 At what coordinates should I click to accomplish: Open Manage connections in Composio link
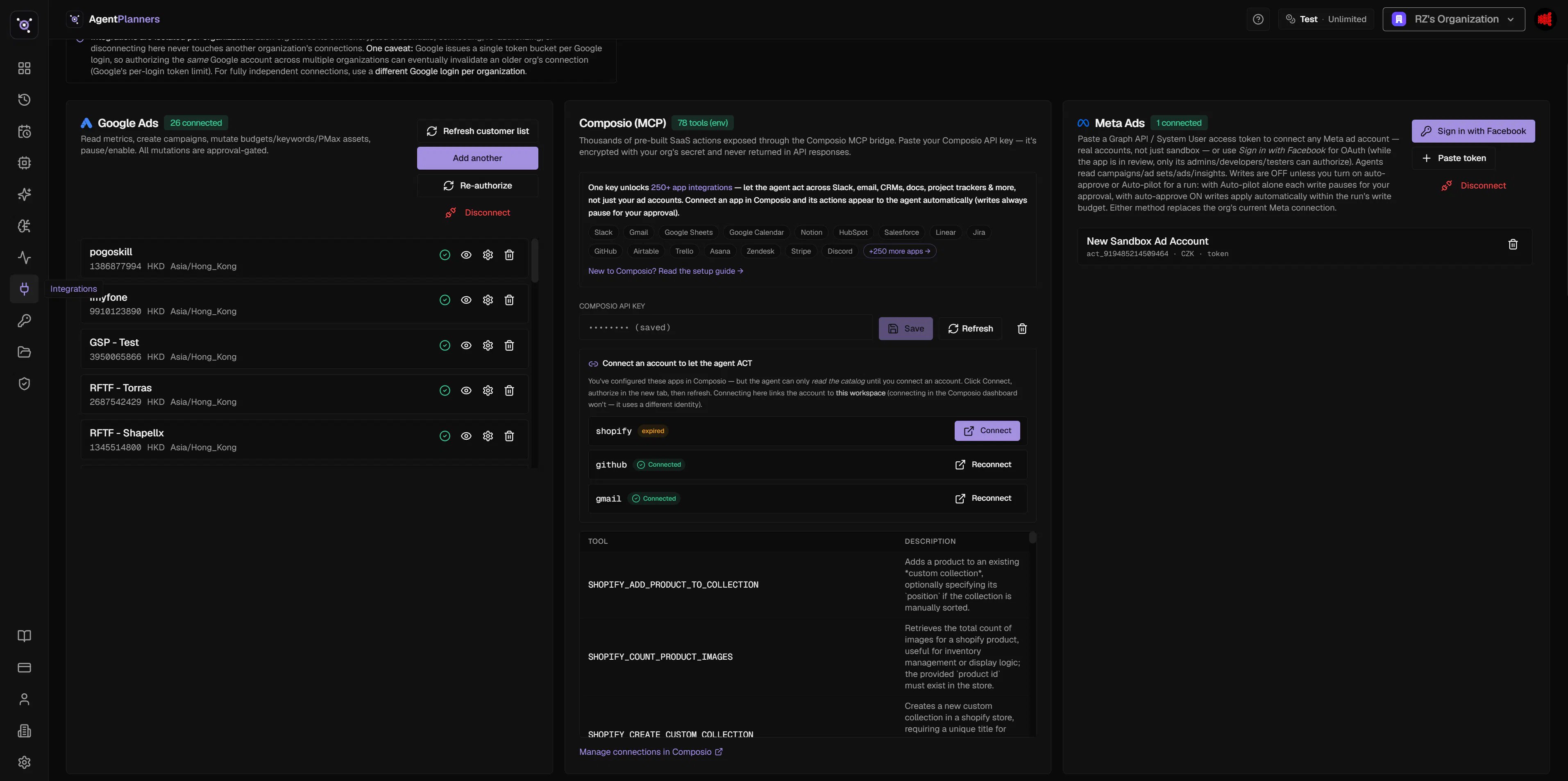[651, 752]
